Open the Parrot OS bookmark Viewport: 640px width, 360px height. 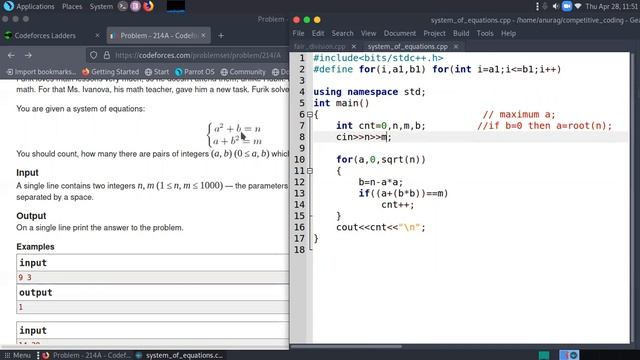[195, 72]
